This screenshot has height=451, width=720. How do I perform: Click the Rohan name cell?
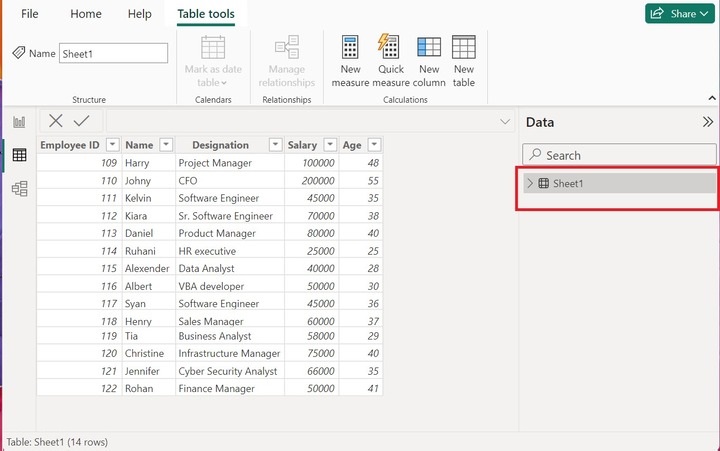[x=149, y=389]
